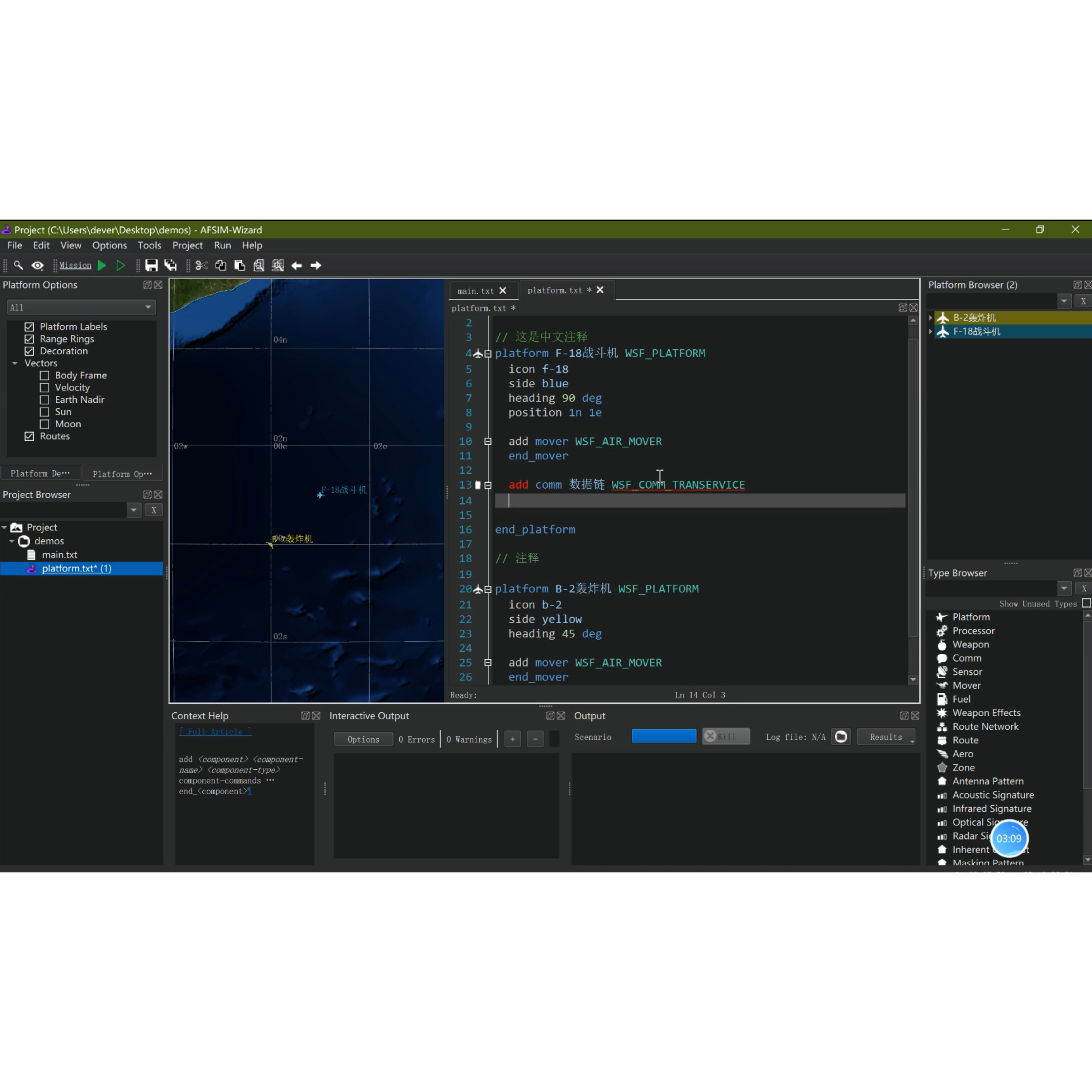Click the Save All toolbar icon

pos(170,266)
